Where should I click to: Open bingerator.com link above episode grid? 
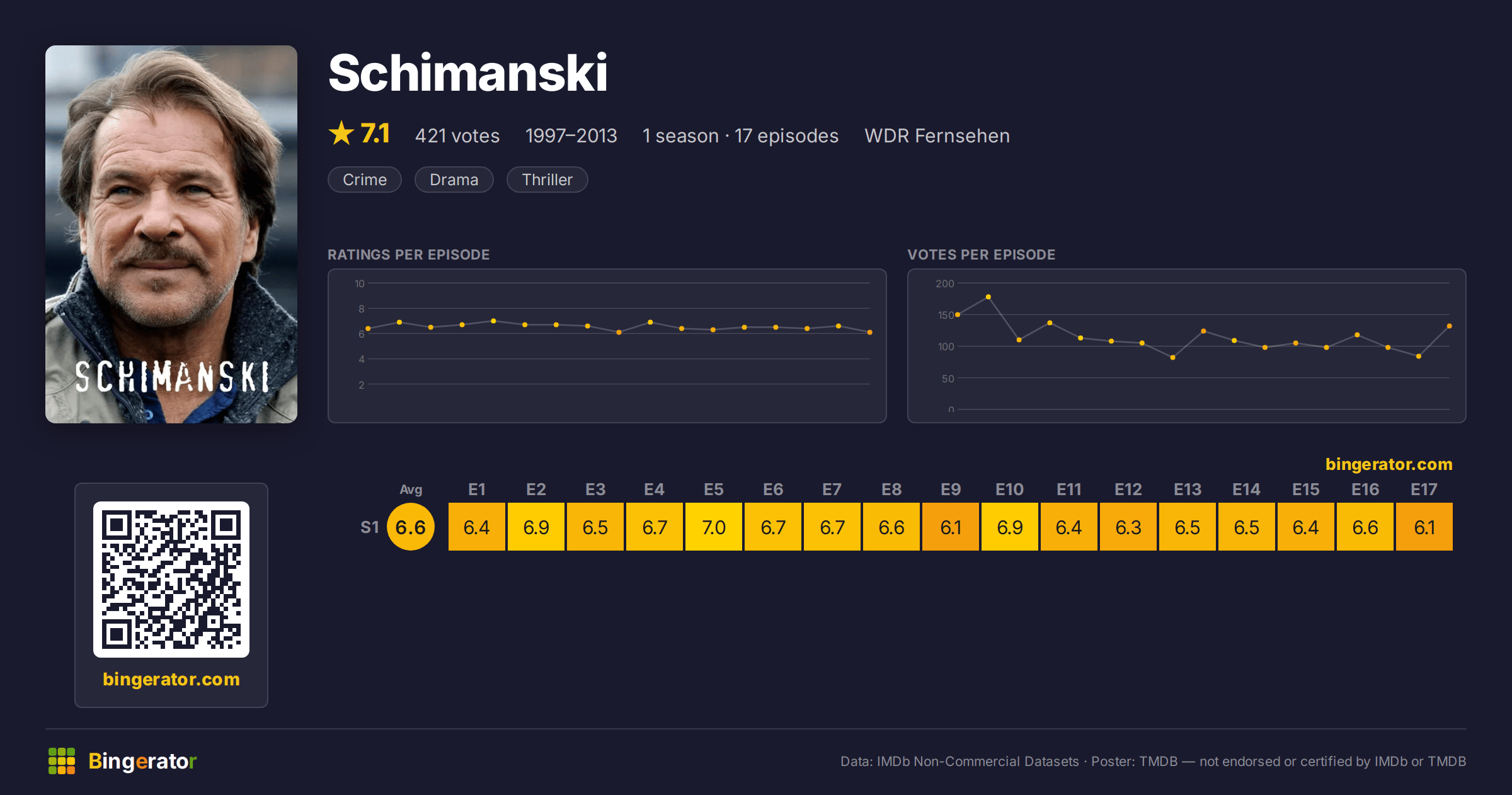(x=1389, y=464)
